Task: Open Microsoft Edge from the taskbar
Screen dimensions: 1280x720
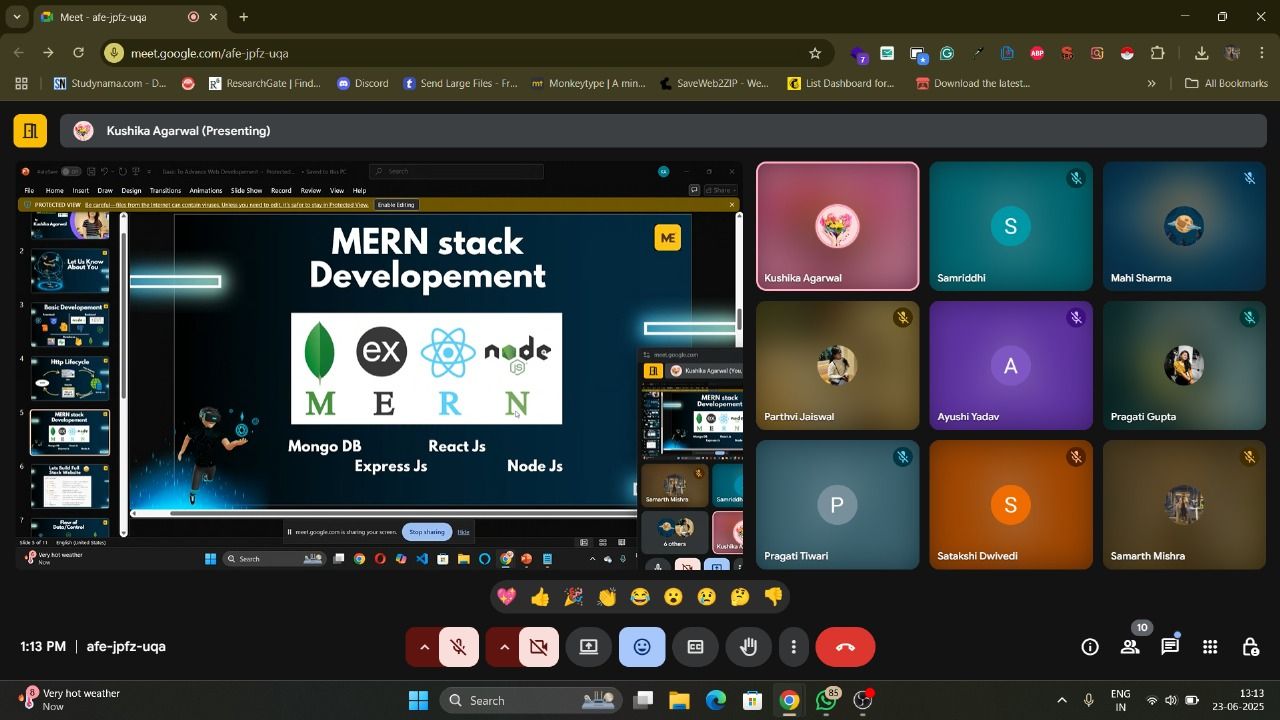Action: click(716, 700)
